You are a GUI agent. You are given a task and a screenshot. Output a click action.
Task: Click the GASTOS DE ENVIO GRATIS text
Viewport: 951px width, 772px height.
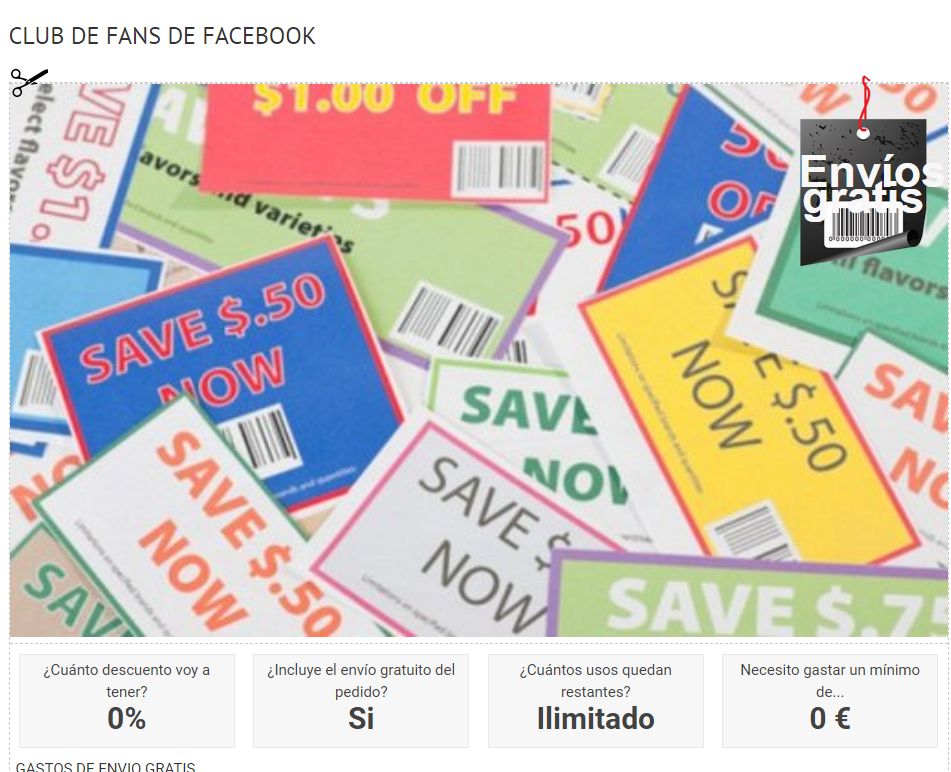coord(106,767)
